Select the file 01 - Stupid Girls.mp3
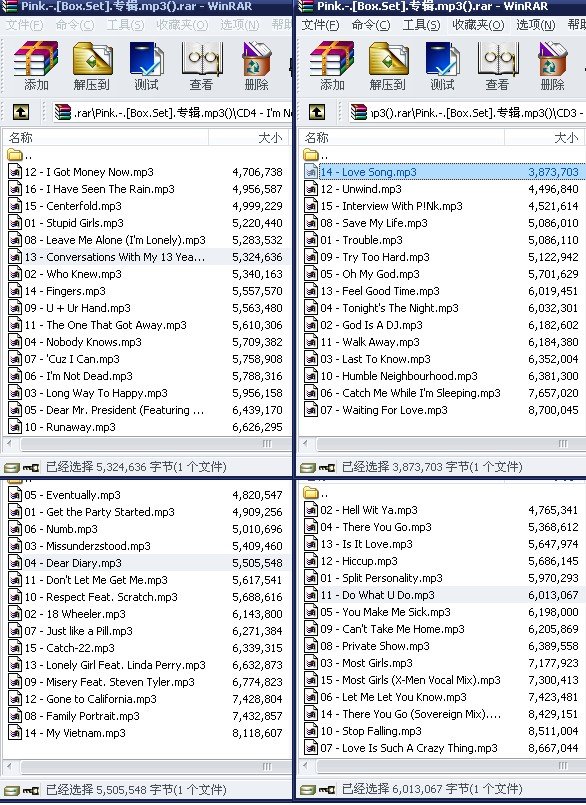Screen dimensions: 586x805 [x=74, y=223]
